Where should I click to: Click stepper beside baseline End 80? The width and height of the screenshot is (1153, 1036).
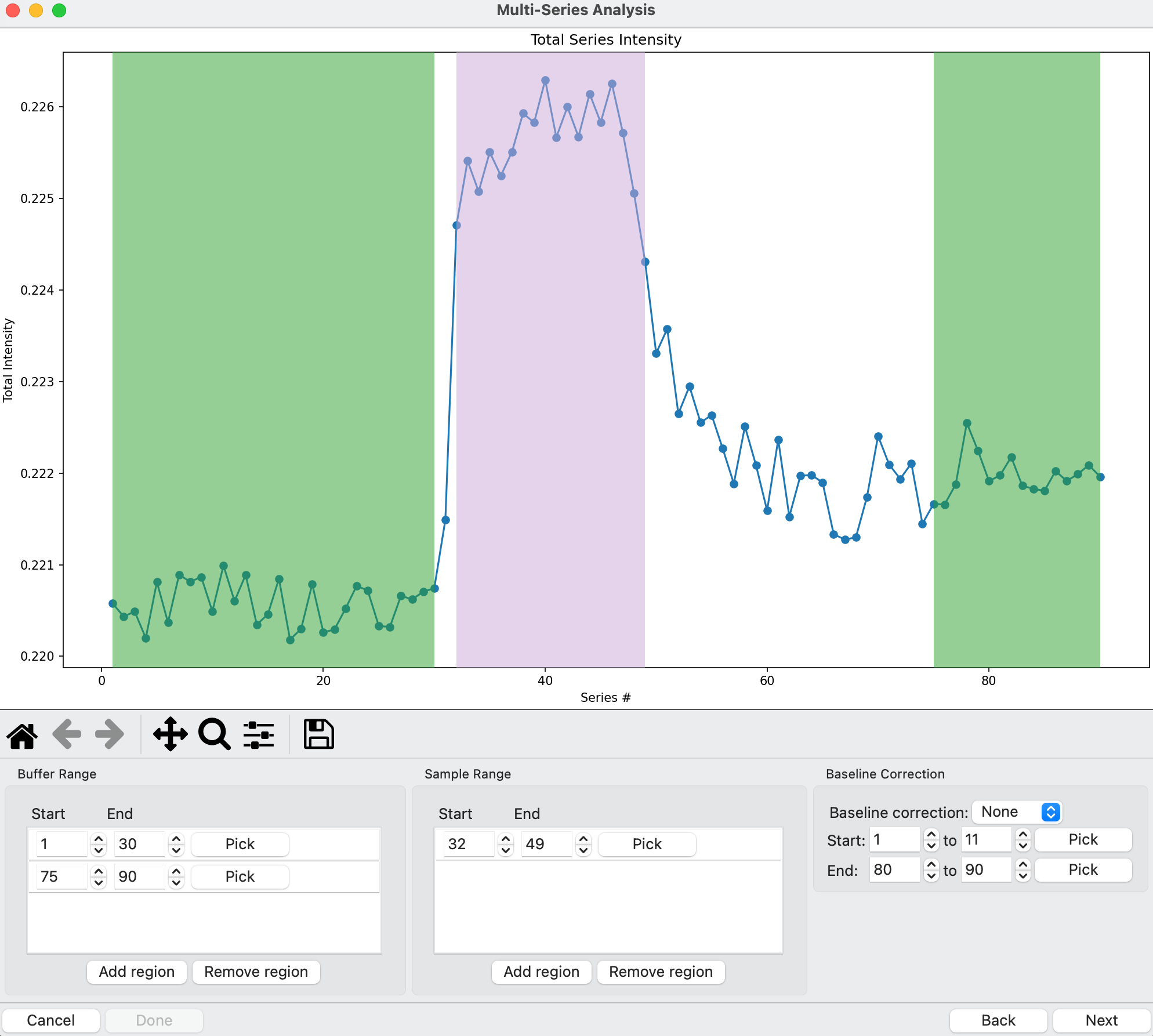(x=931, y=870)
